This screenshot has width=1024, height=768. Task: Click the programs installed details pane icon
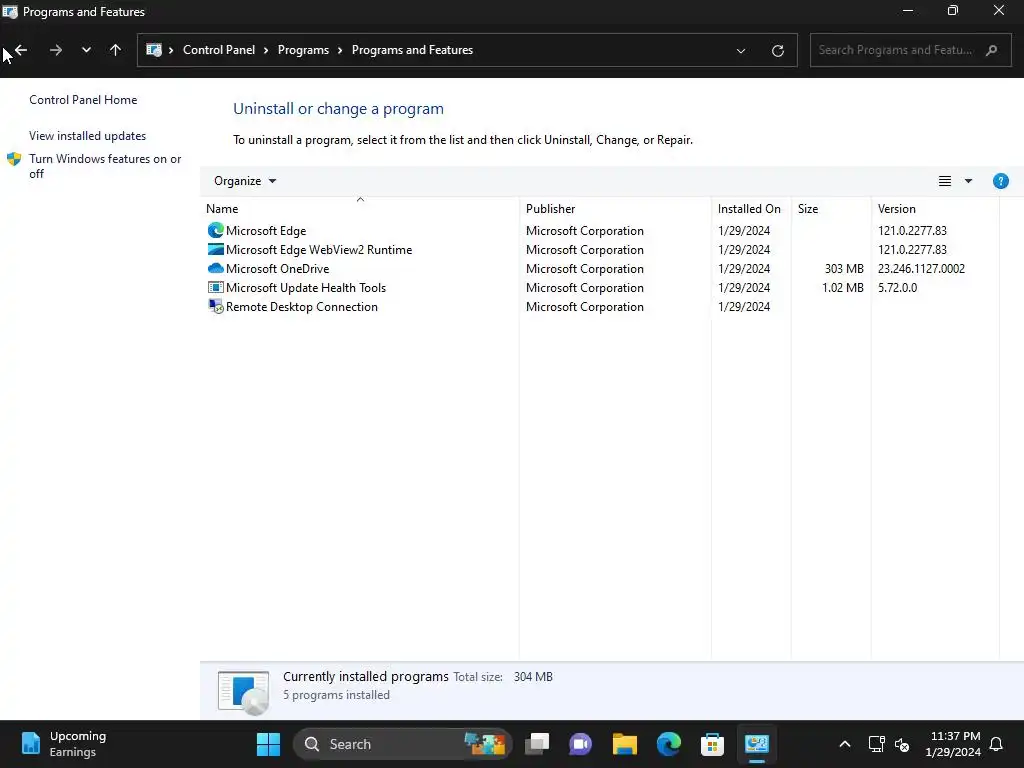(x=243, y=691)
